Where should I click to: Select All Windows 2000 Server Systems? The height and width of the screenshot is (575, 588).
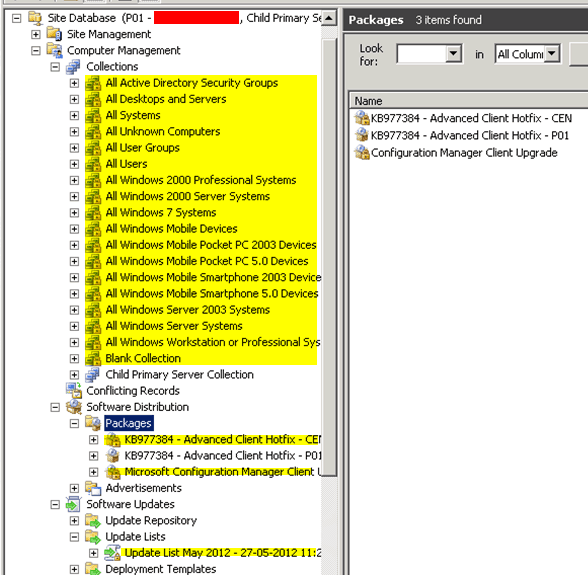tap(188, 196)
